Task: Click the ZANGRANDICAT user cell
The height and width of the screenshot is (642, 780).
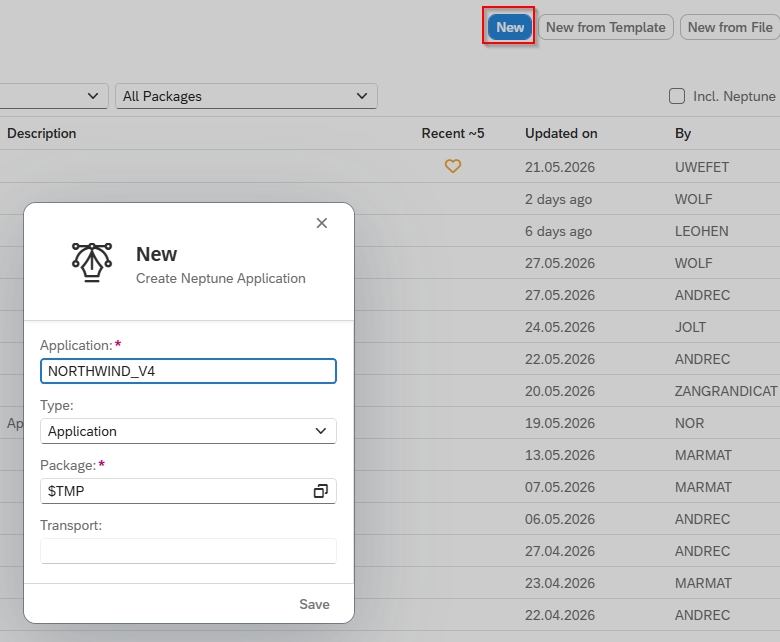Action: coord(726,391)
